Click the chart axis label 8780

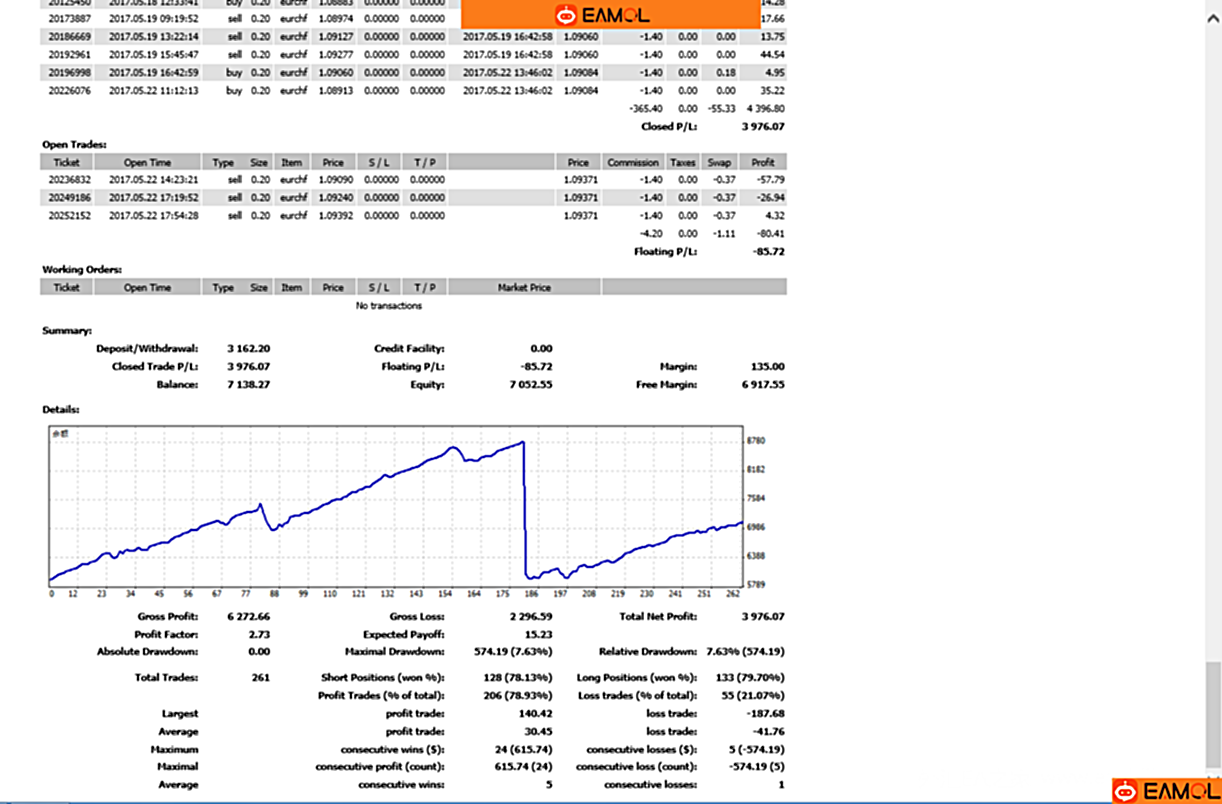(x=756, y=439)
